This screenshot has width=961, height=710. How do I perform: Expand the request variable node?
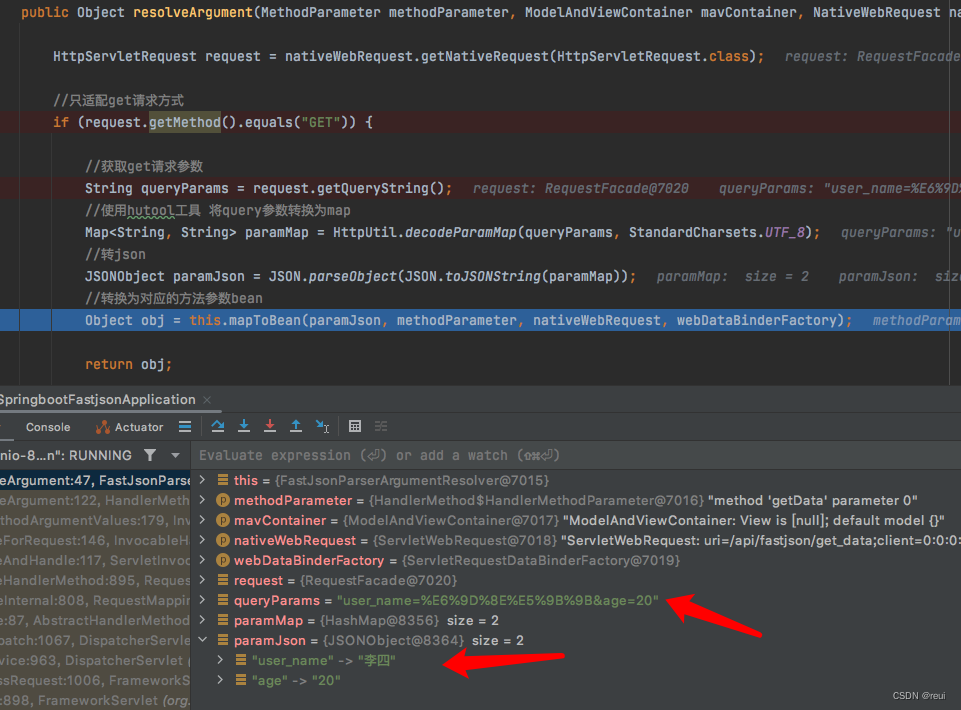[x=203, y=580]
